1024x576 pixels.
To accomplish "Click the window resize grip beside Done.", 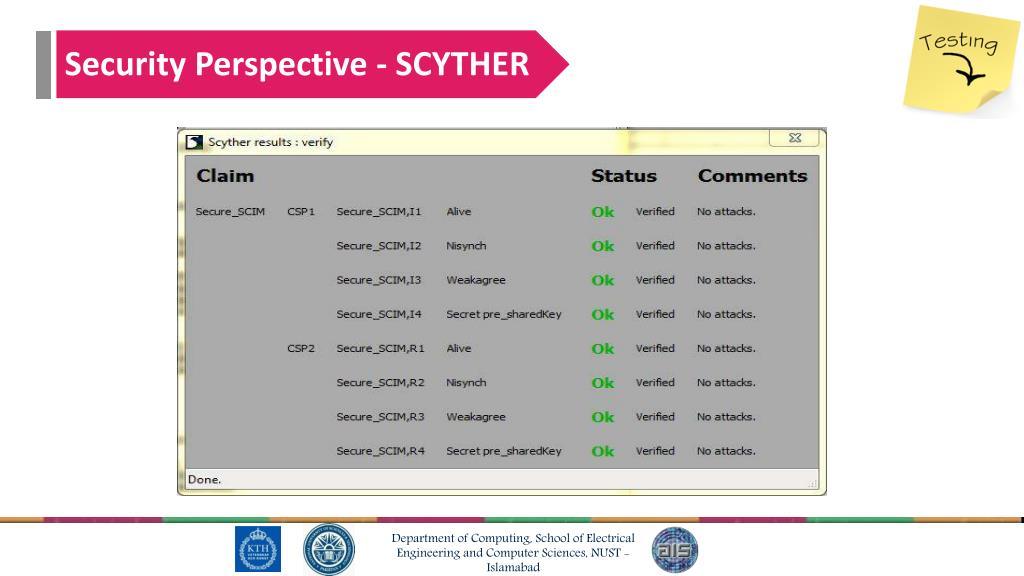I will tap(812, 483).
